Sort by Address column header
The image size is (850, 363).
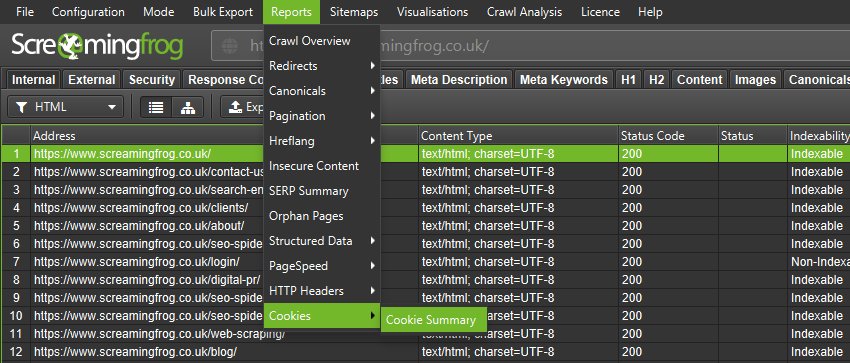click(147, 135)
